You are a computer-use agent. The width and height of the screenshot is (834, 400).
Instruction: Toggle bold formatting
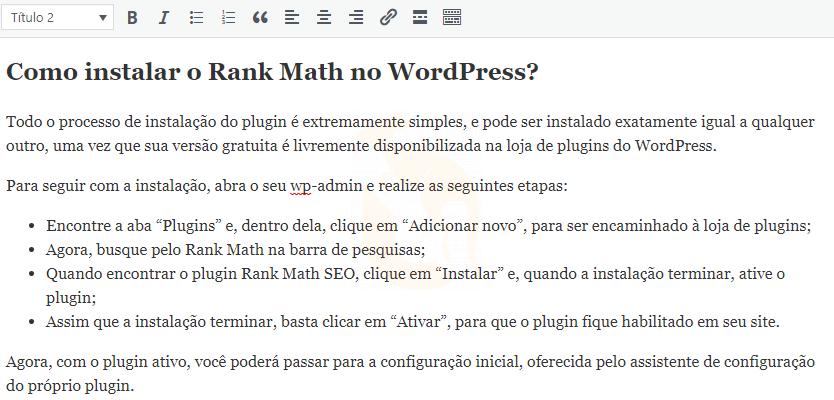pos(132,18)
